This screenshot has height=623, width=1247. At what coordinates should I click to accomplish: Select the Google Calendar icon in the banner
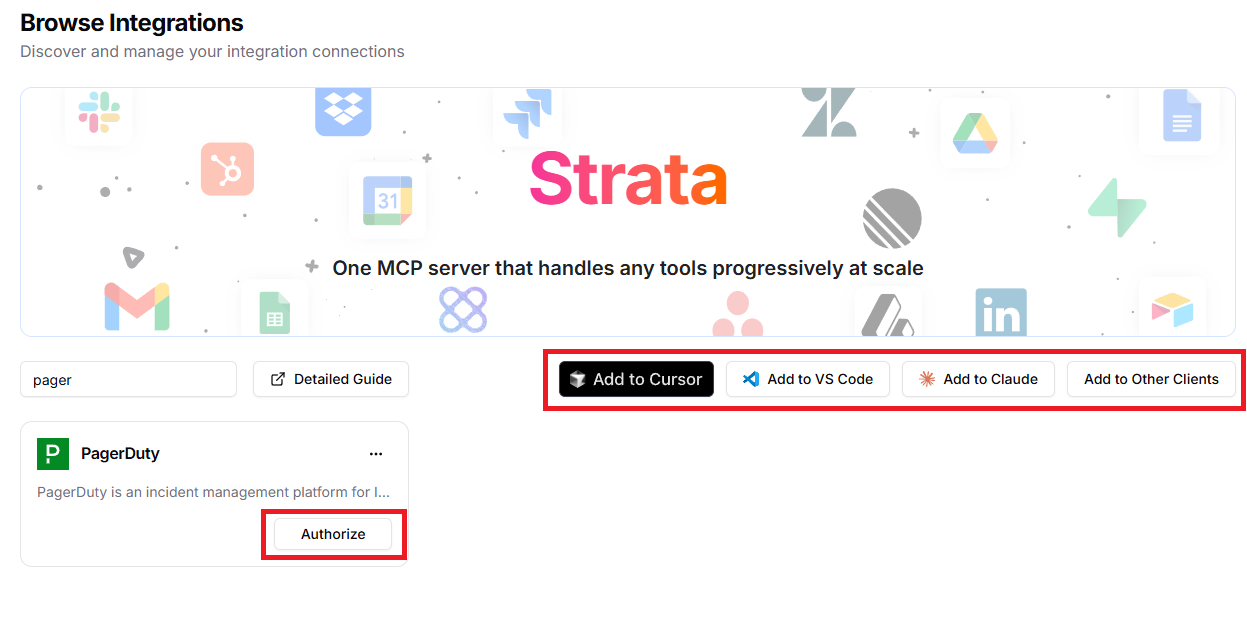(x=390, y=201)
